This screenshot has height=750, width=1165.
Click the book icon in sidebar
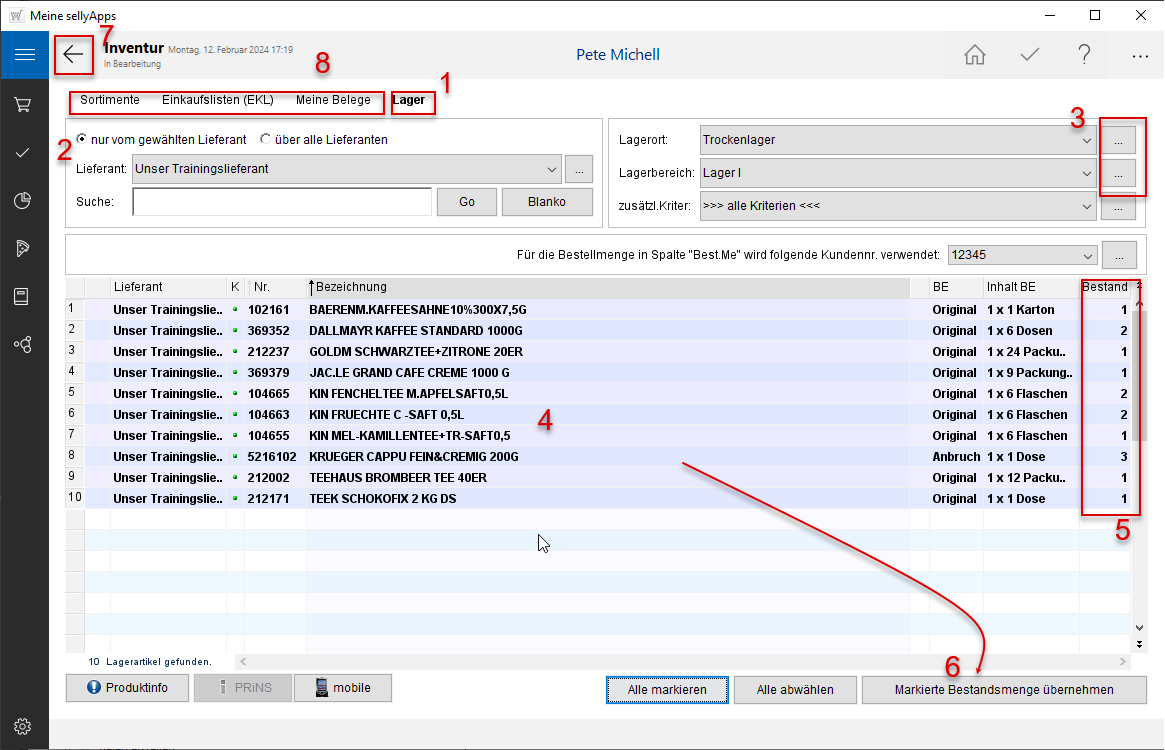point(24,296)
